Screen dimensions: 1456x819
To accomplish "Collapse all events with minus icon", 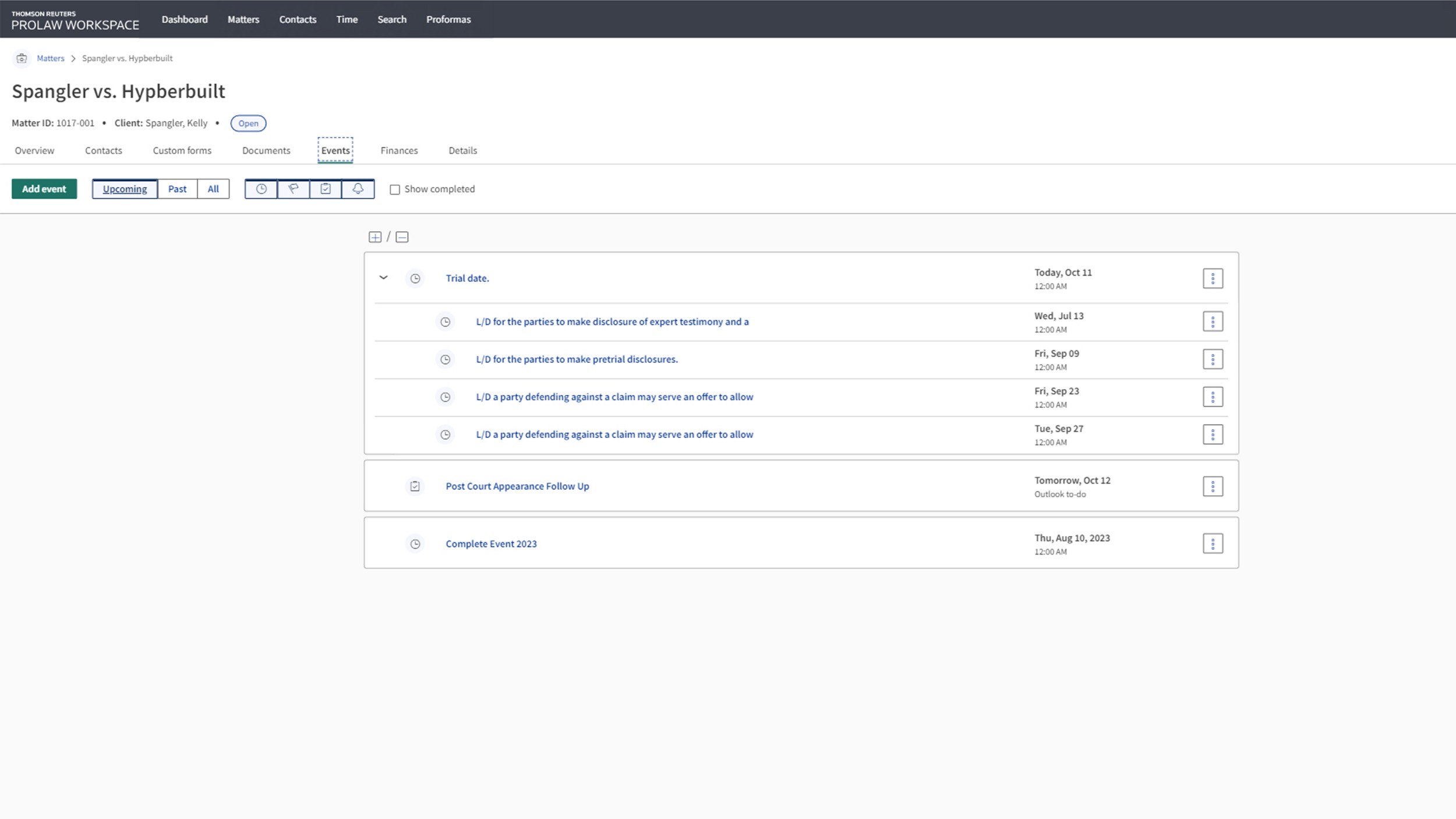I will coord(402,237).
